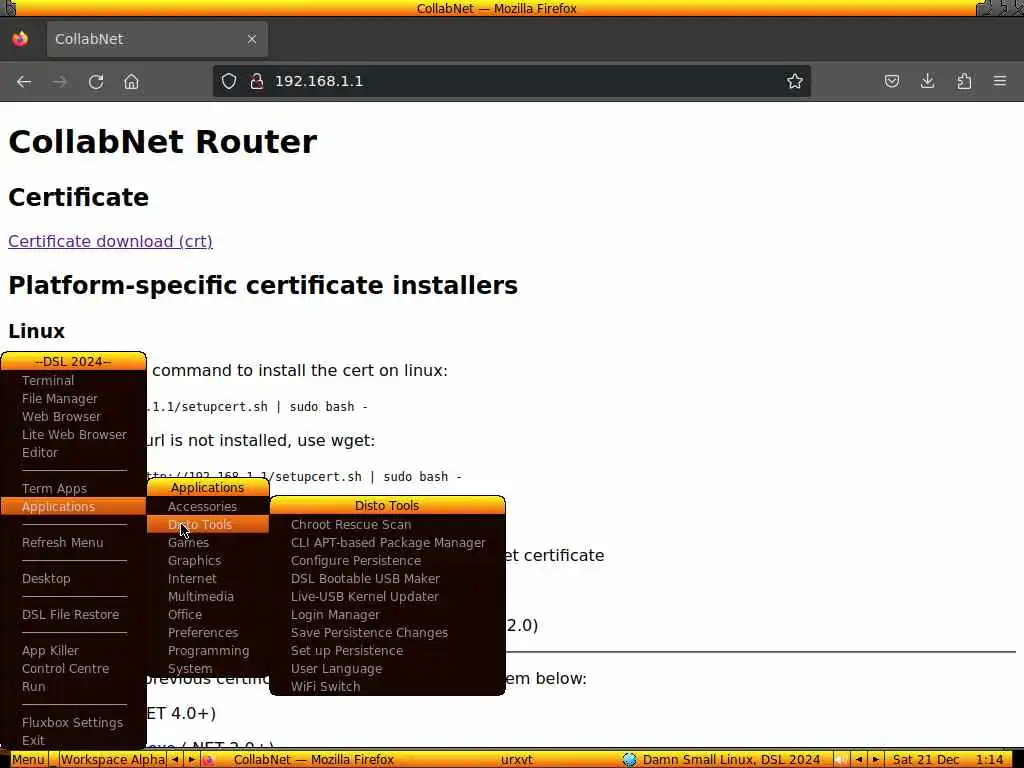1024x768 pixels.
Task: Select DSL File Restore
Action: [x=73, y=615]
